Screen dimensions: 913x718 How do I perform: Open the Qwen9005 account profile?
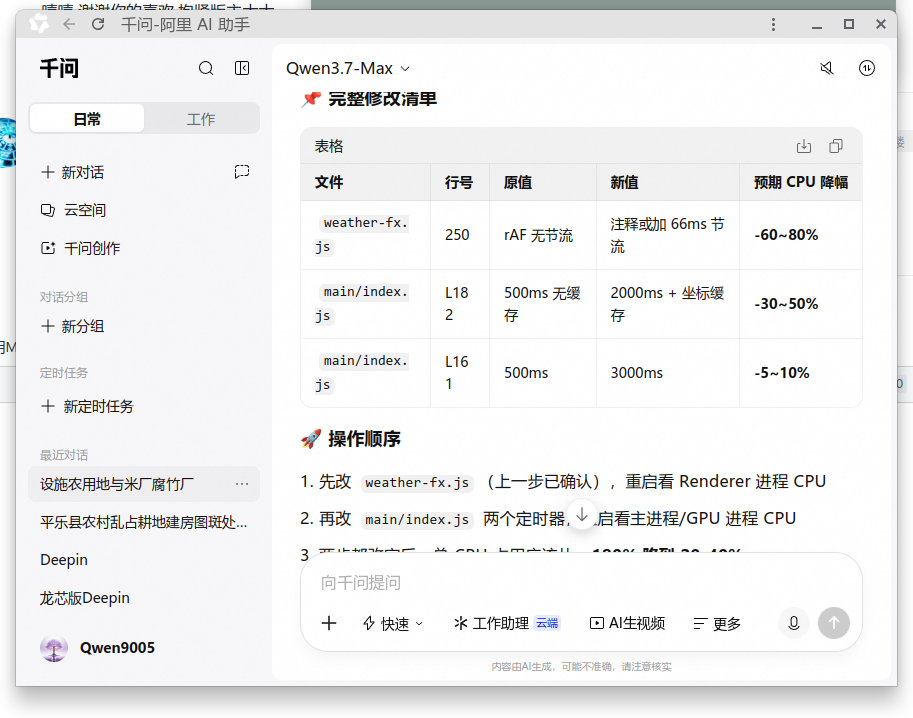point(97,648)
